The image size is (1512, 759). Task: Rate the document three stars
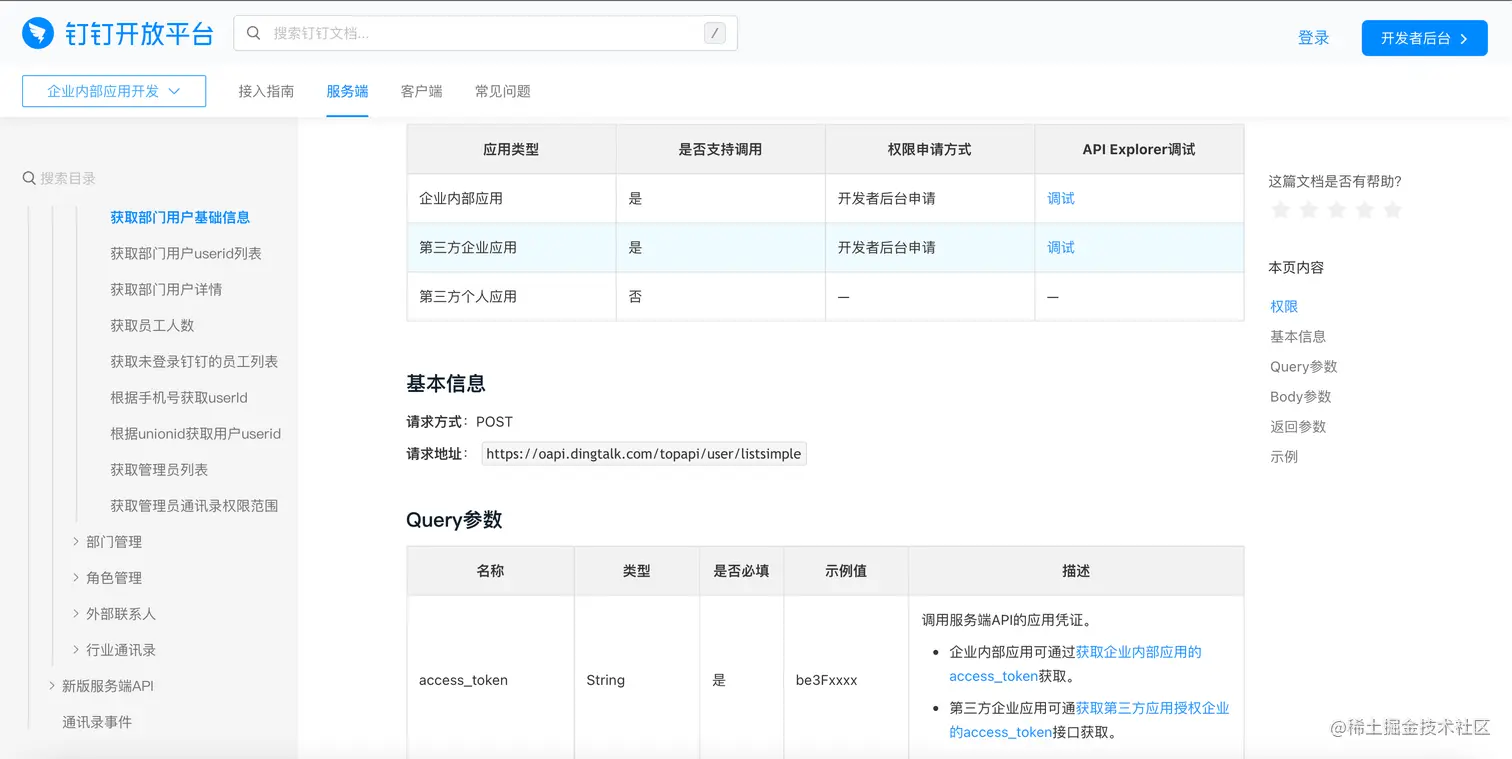[1336, 210]
